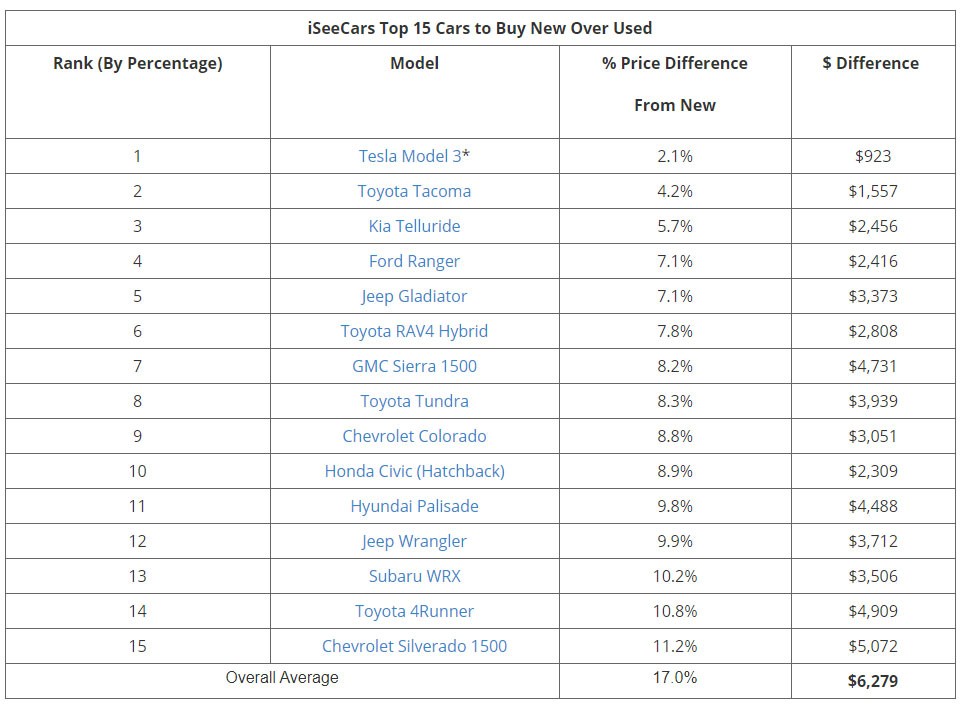The width and height of the screenshot is (962, 706).
Task: Click the $ Difference column header
Action: [872, 64]
